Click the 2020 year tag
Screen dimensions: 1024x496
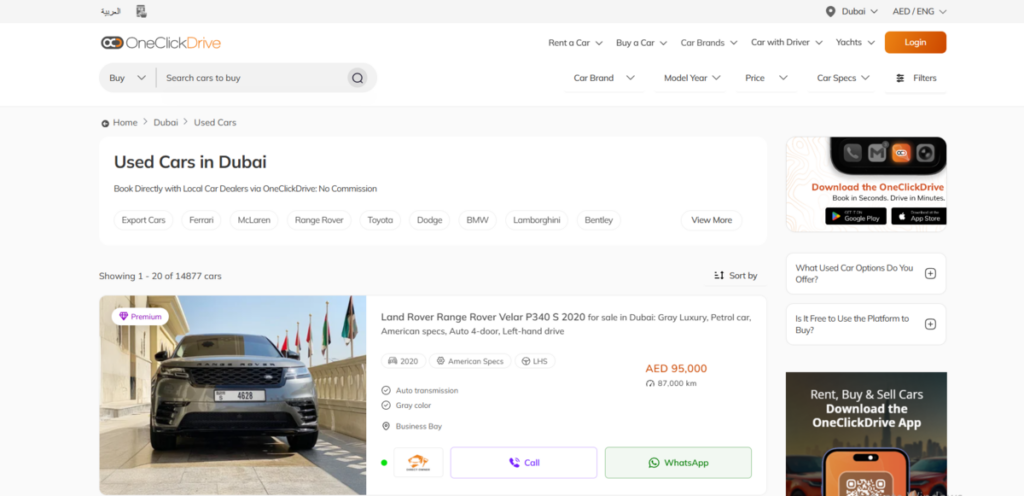click(x=404, y=361)
